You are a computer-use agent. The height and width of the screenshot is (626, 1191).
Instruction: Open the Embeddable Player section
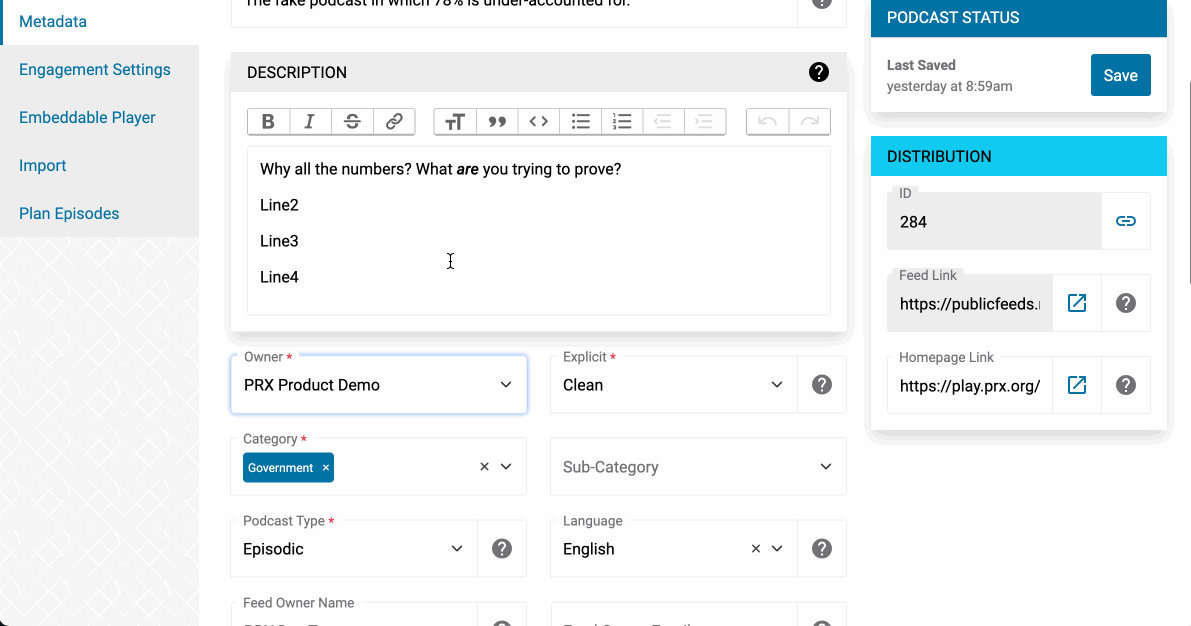pyautogui.click(x=87, y=118)
